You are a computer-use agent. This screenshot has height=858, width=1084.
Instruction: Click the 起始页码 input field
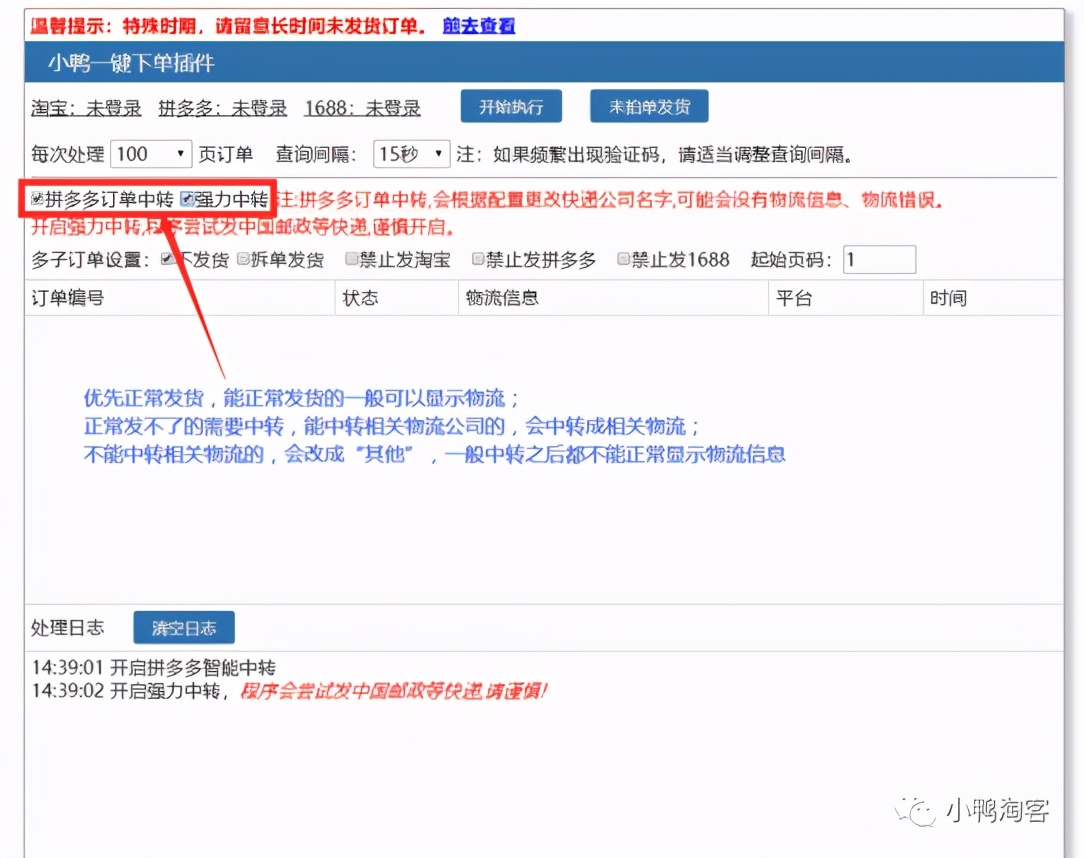(878, 258)
